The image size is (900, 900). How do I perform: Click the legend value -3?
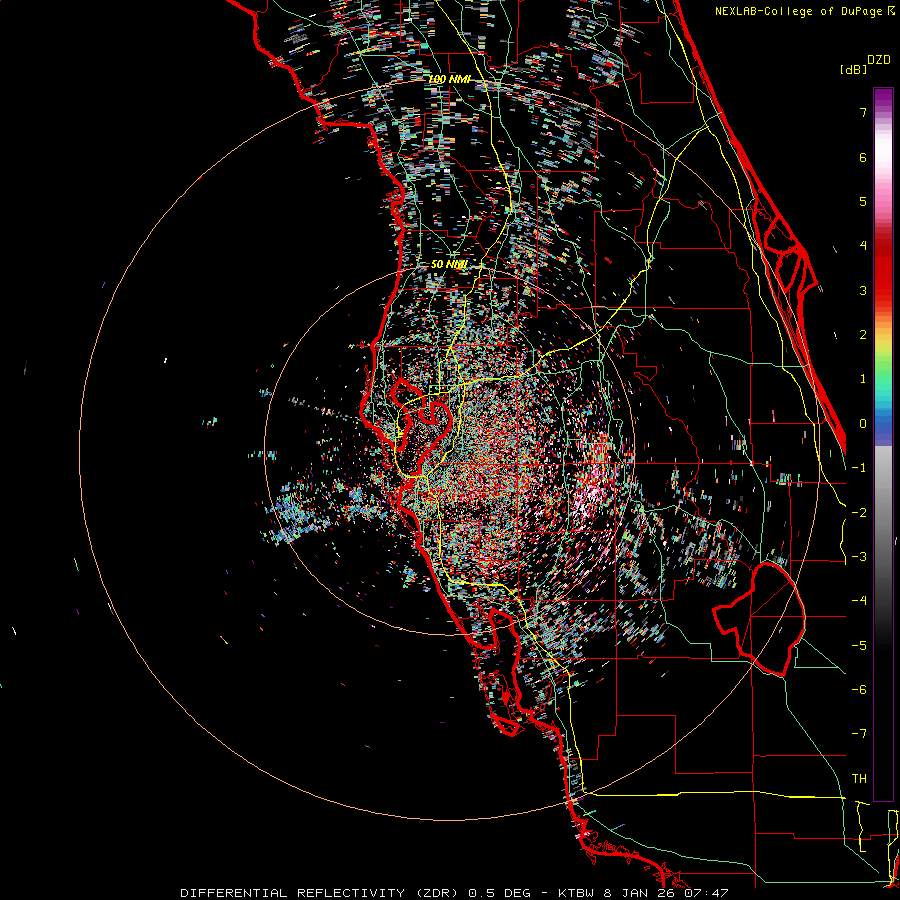coord(859,557)
